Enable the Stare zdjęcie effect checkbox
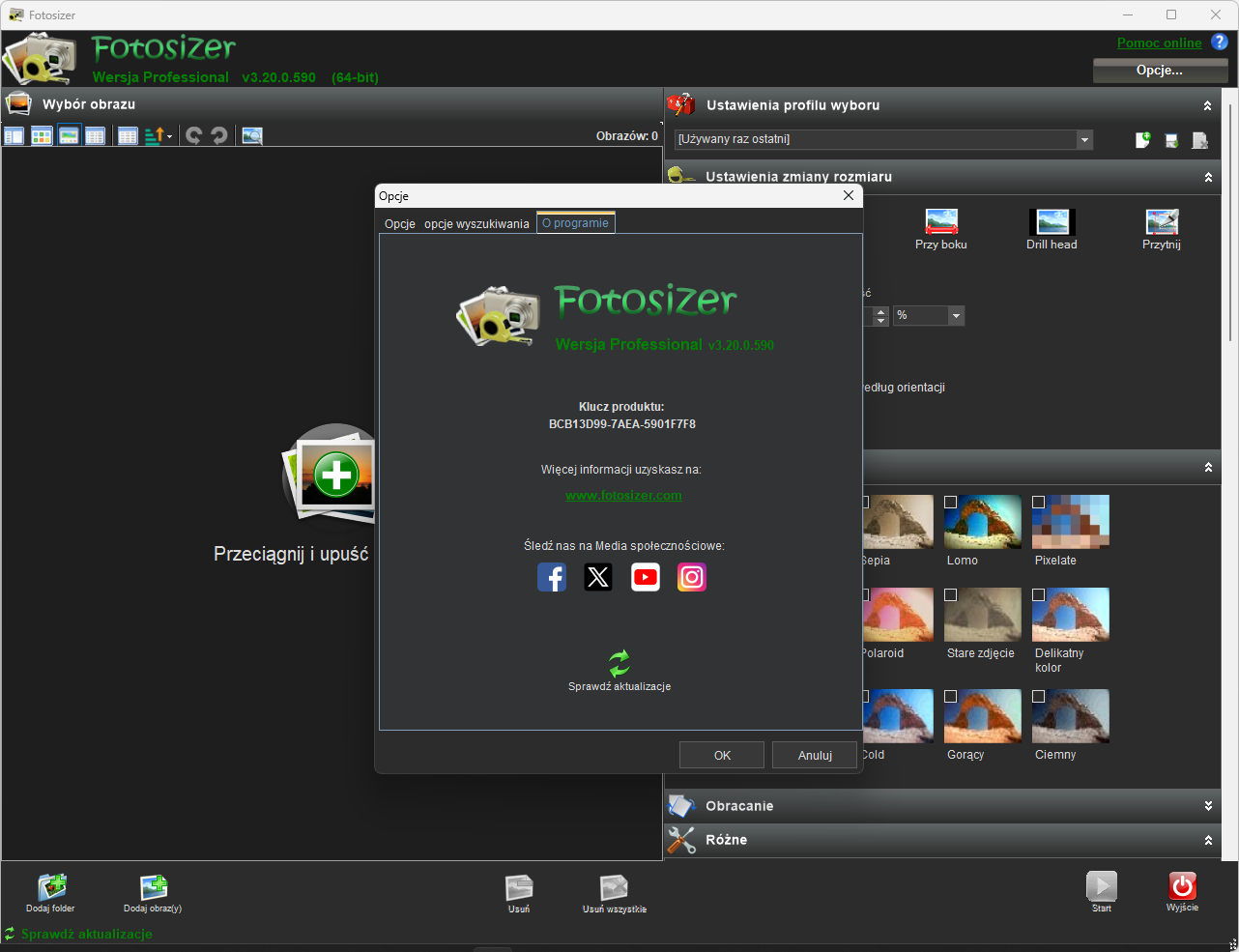The width and height of the screenshot is (1239, 952). [951, 595]
